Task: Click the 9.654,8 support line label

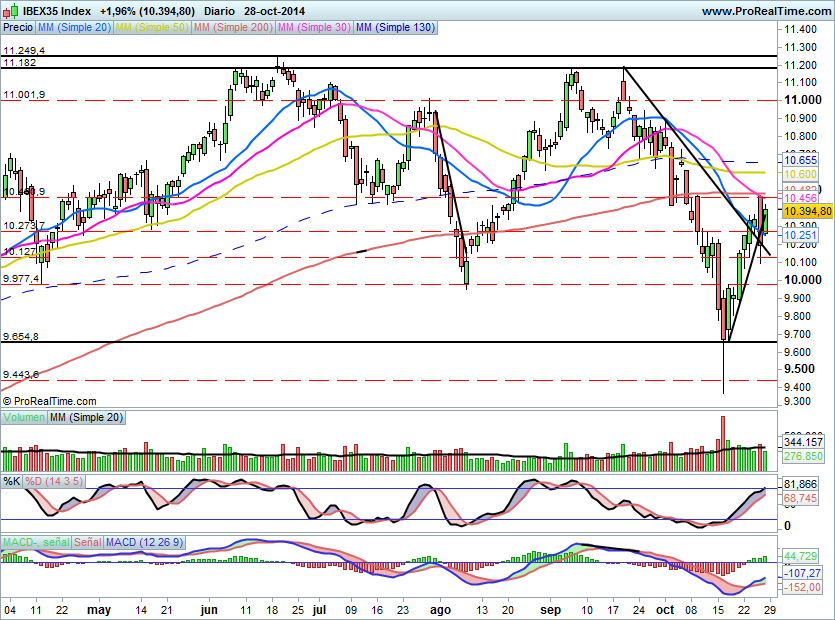Action: 21,337
